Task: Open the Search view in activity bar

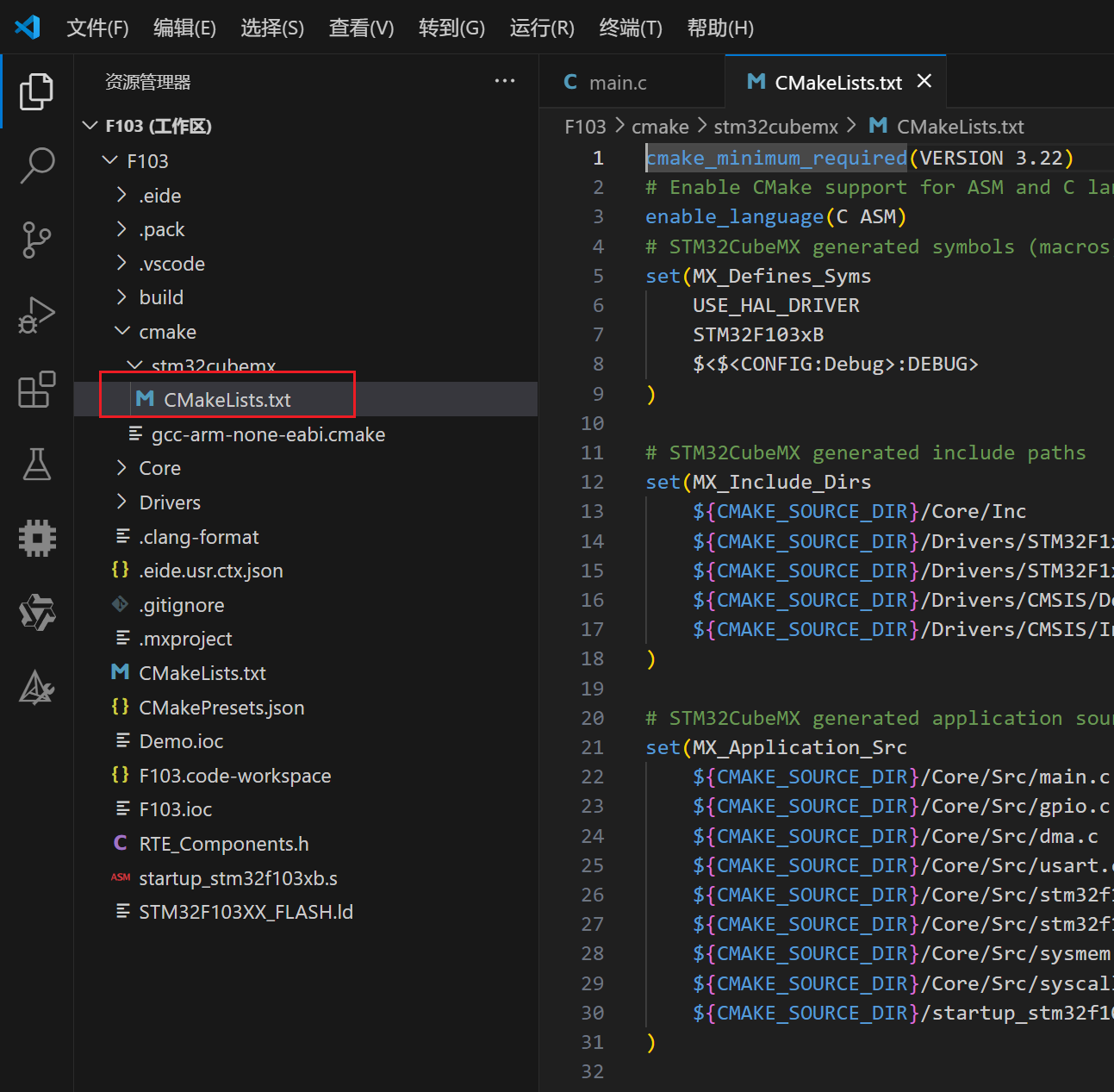Action: (x=36, y=165)
